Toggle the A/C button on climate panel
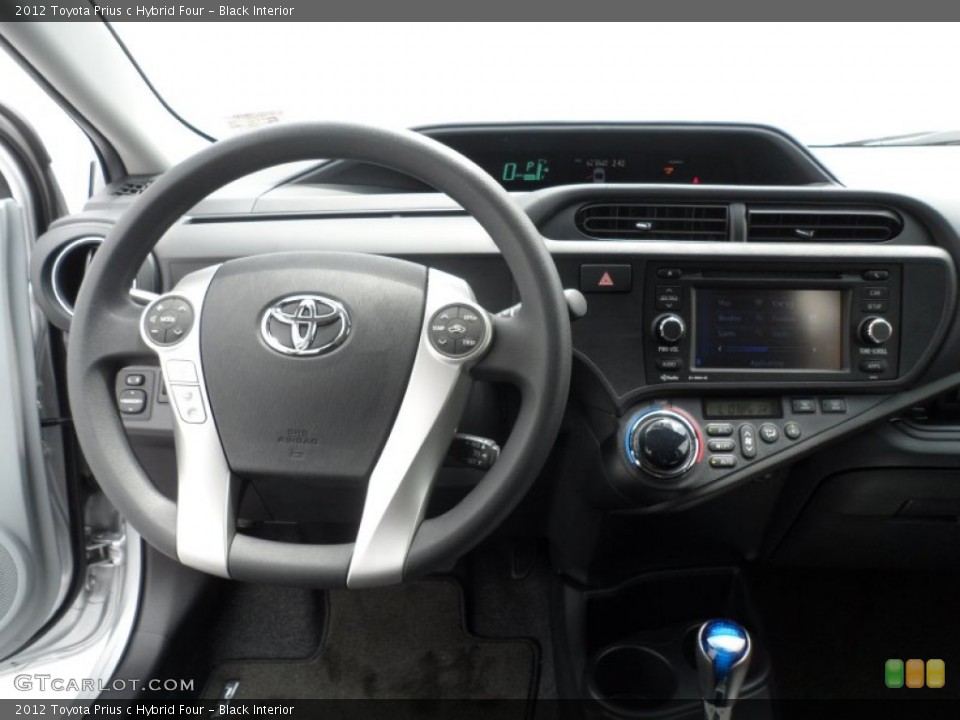 tap(719, 430)
